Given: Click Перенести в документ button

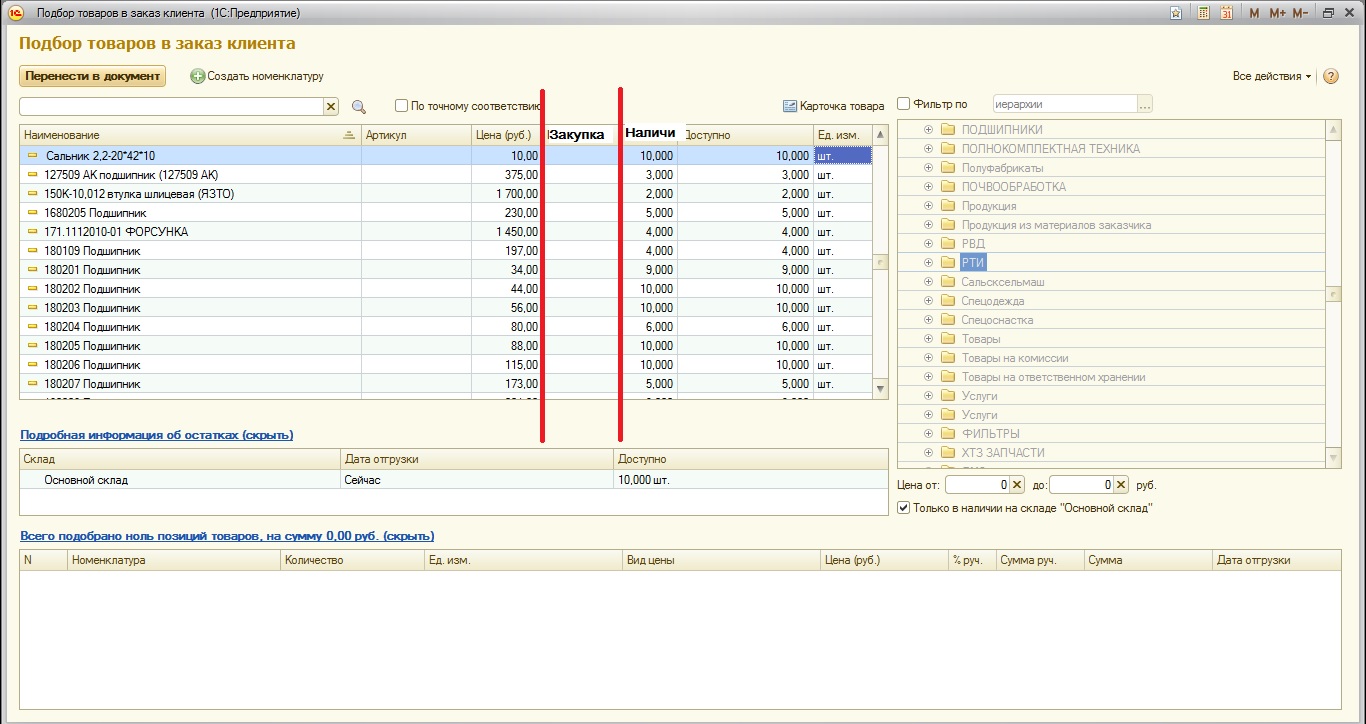Looking at the screenshot, I should point(92,76).
